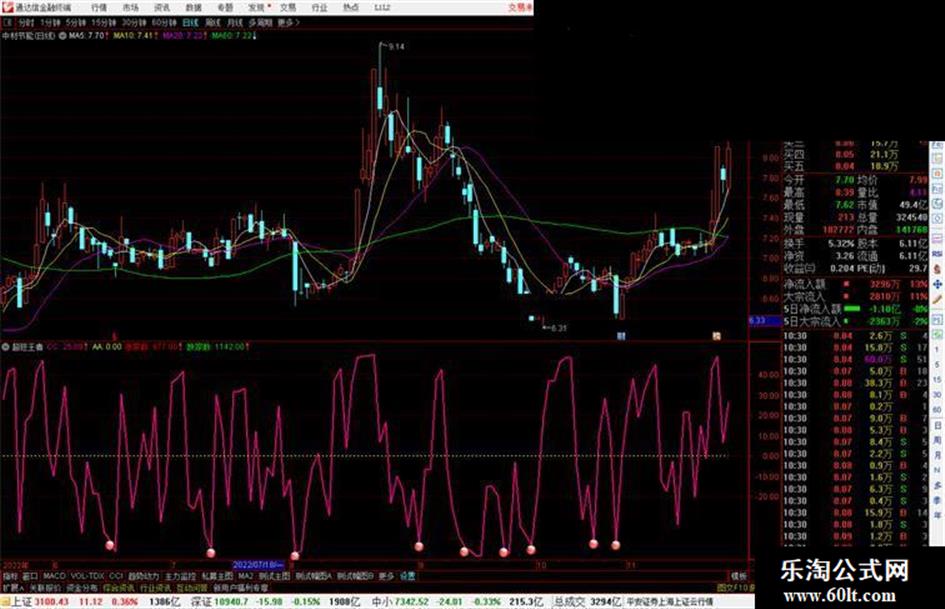This screenshot has height=609, width=945.
Task: Open the 发现 menu
Action: (256, 8)
